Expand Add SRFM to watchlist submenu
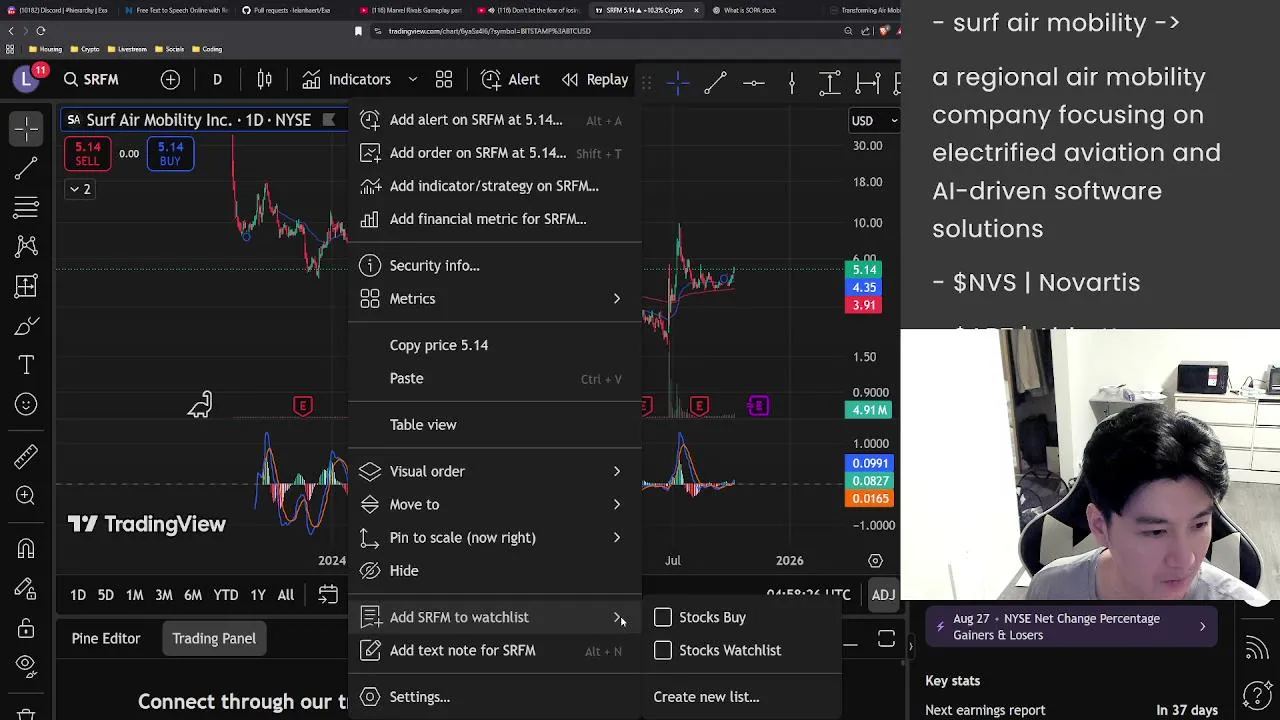Screen dimensions: 1280x720 495,617
